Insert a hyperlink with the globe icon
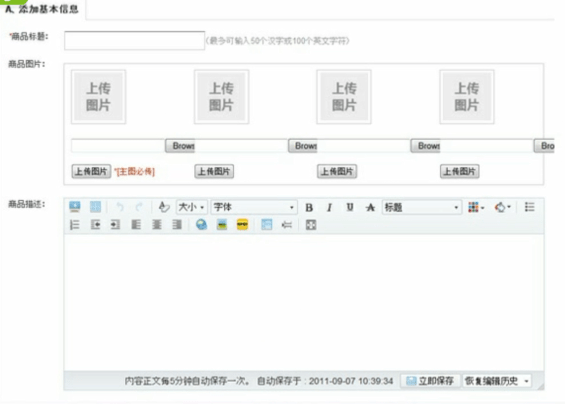The width and height of the screenshot is (565, 404). coord(201,225)
